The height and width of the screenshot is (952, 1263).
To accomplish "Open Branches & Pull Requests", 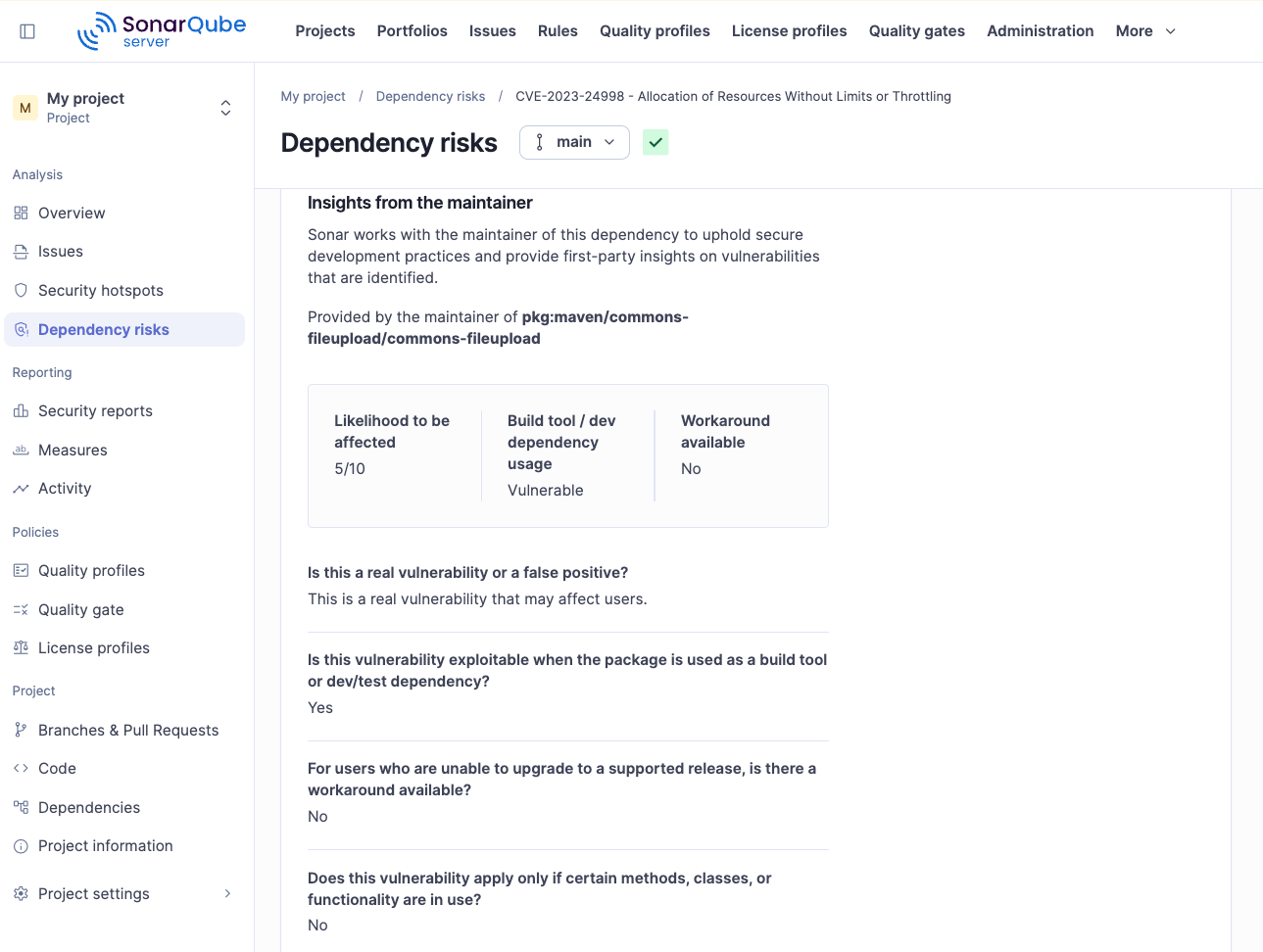I will point(128,730).
